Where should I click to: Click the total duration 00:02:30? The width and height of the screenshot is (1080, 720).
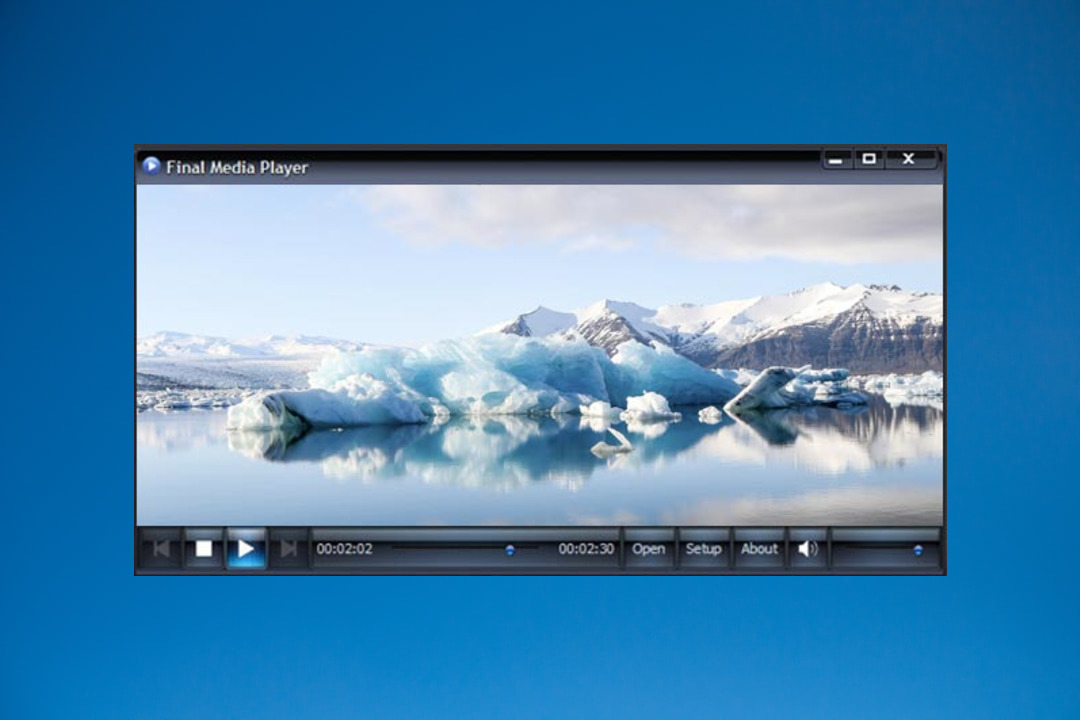point(586,549)
